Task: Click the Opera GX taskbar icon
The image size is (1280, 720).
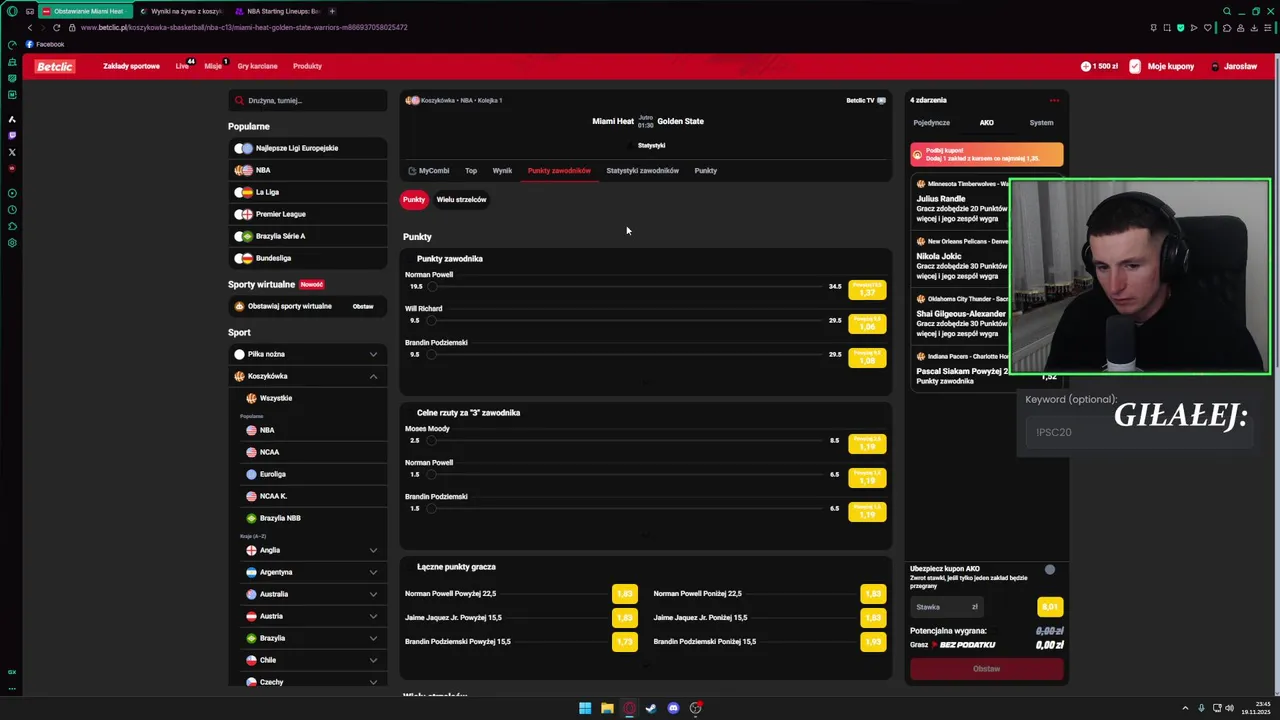Action: 629,708
